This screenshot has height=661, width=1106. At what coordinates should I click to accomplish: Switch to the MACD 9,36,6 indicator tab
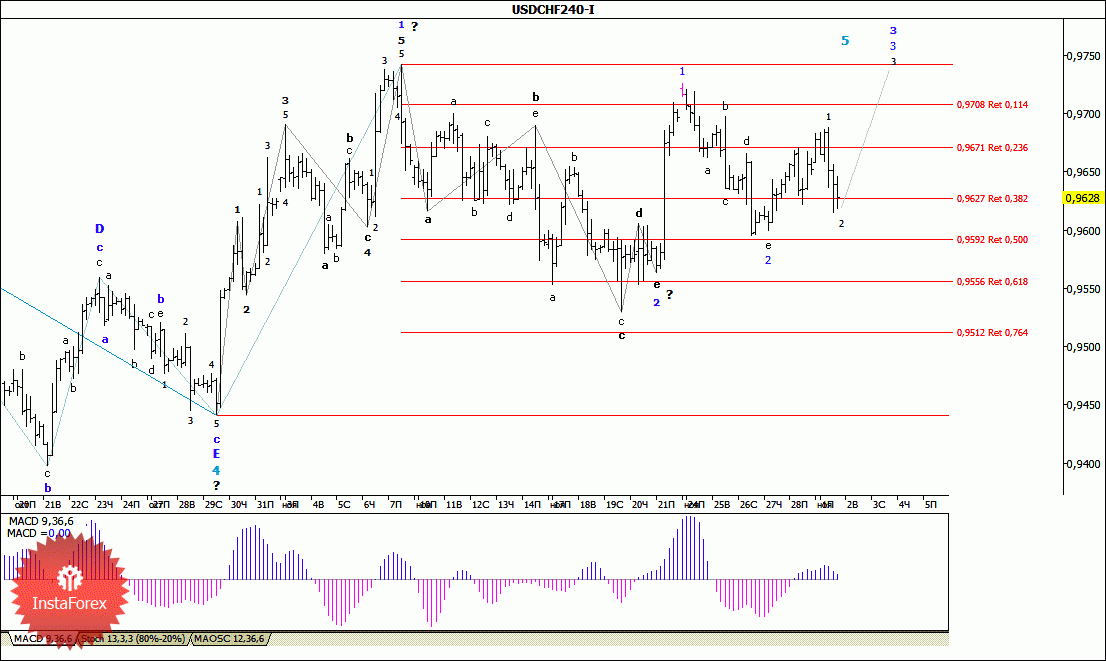pos(43,639)
